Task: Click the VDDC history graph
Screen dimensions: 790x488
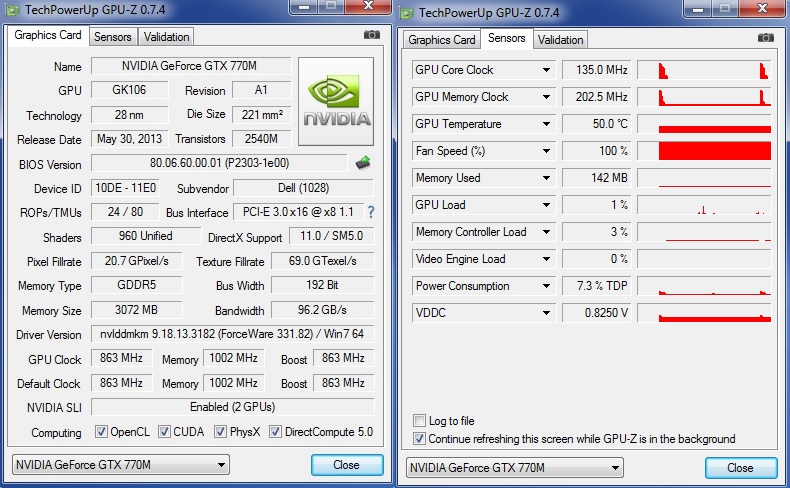Action: [x=704, y=313]
